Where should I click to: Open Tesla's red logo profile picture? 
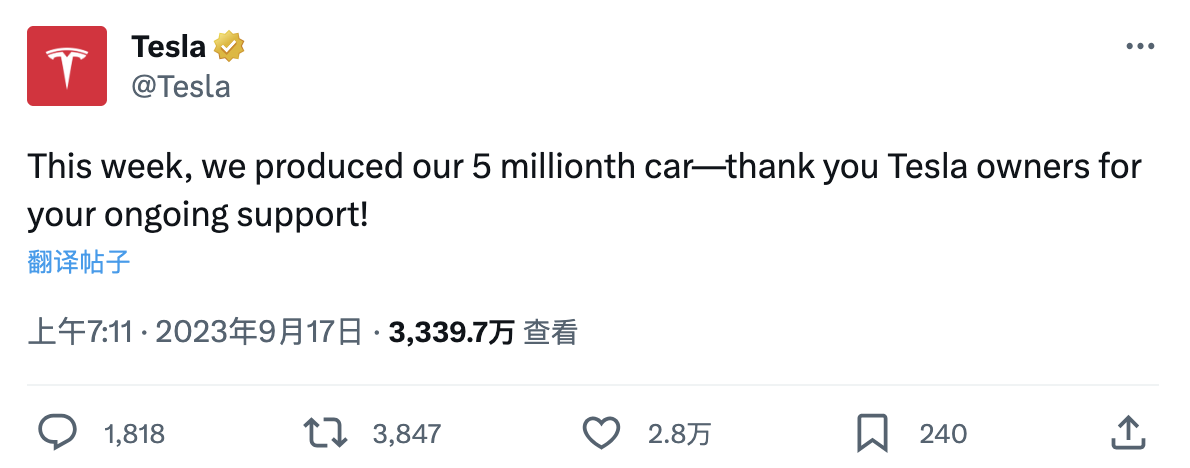click(x=67, y=66)
